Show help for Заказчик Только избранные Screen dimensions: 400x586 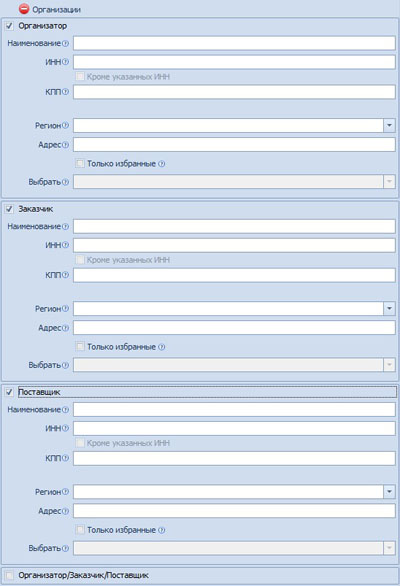161,347
